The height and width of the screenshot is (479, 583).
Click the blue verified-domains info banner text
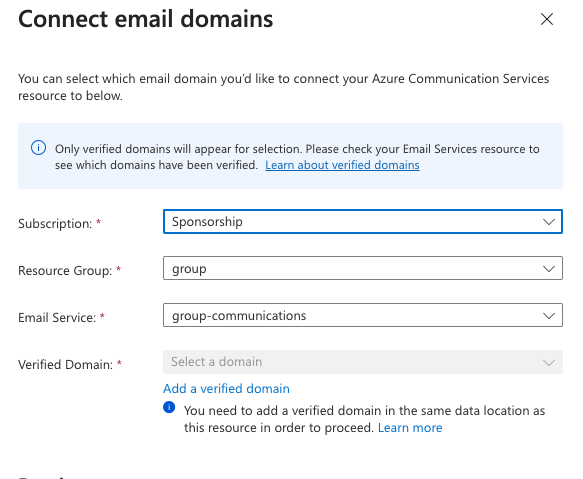(297, 157)
